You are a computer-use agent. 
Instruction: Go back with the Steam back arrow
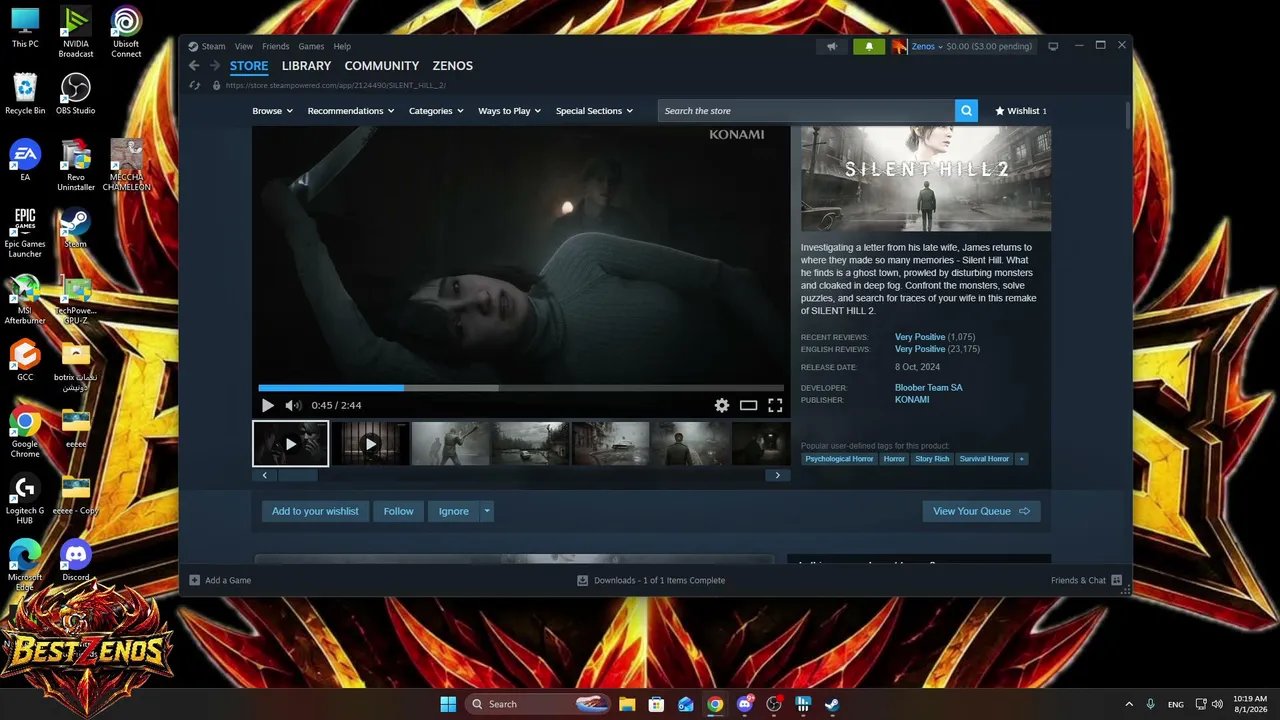pyautogui.click(x=194, y=66)
